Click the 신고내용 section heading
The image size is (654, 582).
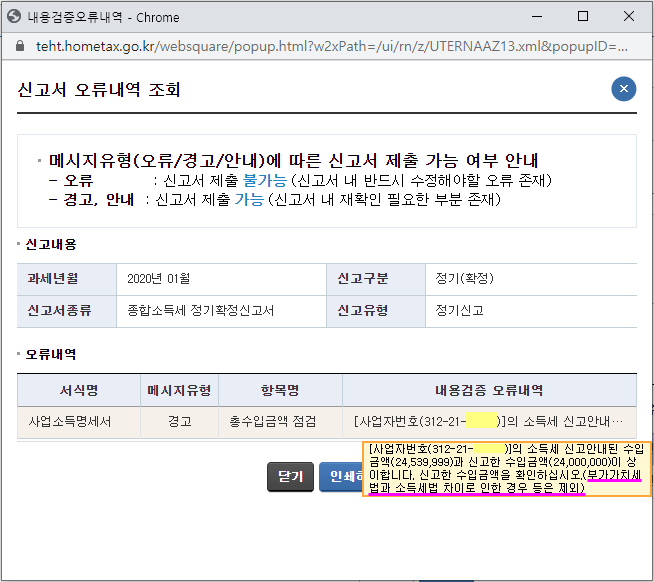[x=51, y=244]
